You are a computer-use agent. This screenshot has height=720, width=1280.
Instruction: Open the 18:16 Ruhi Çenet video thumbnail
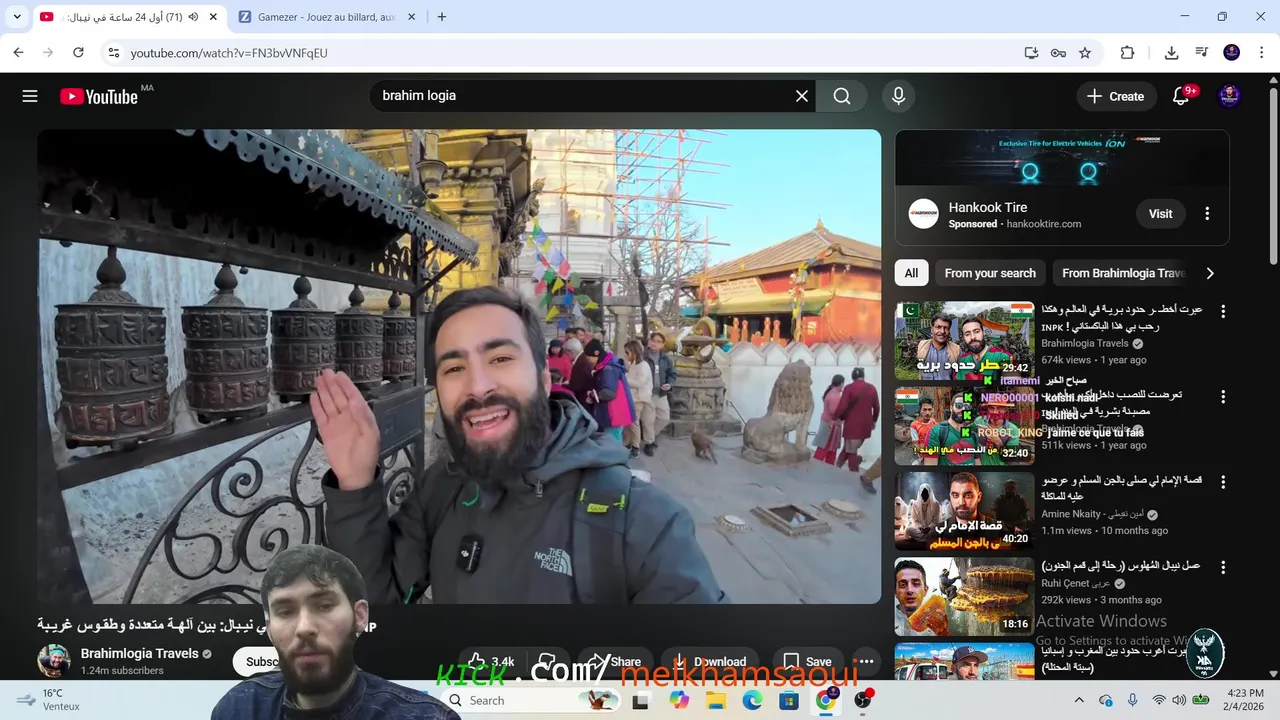pyautogui.click(x=964, y=596)
